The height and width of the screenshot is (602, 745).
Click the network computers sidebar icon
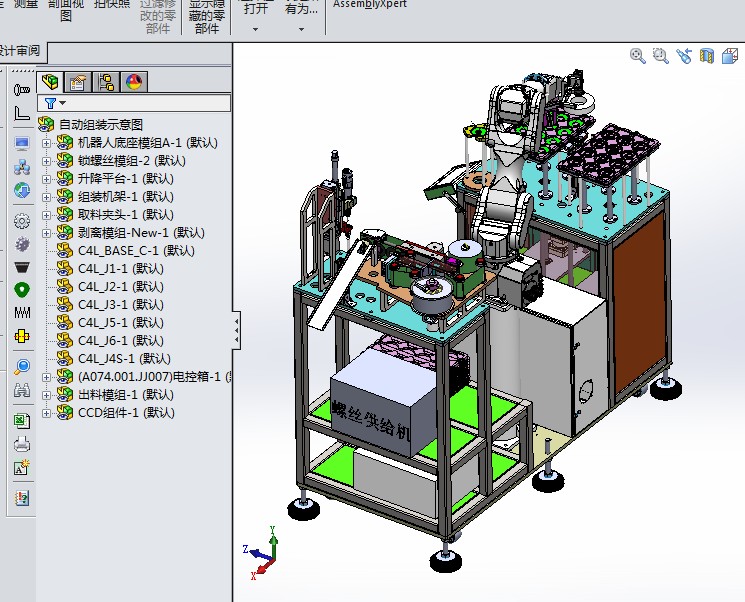click(22, 167)
